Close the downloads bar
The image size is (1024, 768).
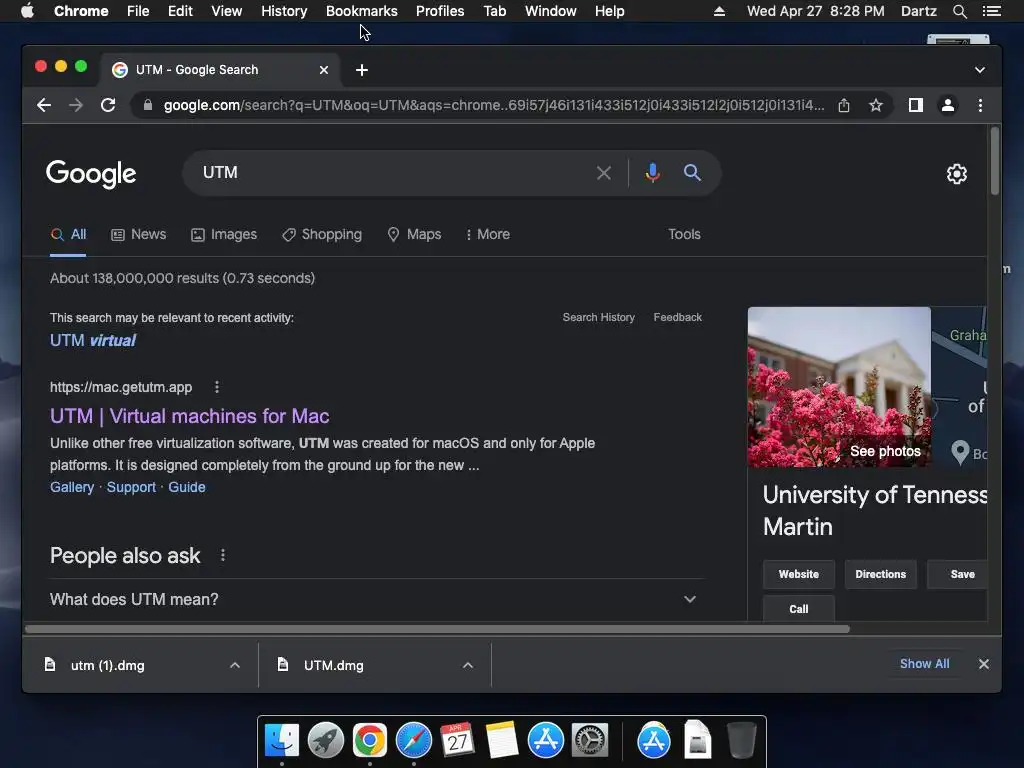tap(984, 664)
